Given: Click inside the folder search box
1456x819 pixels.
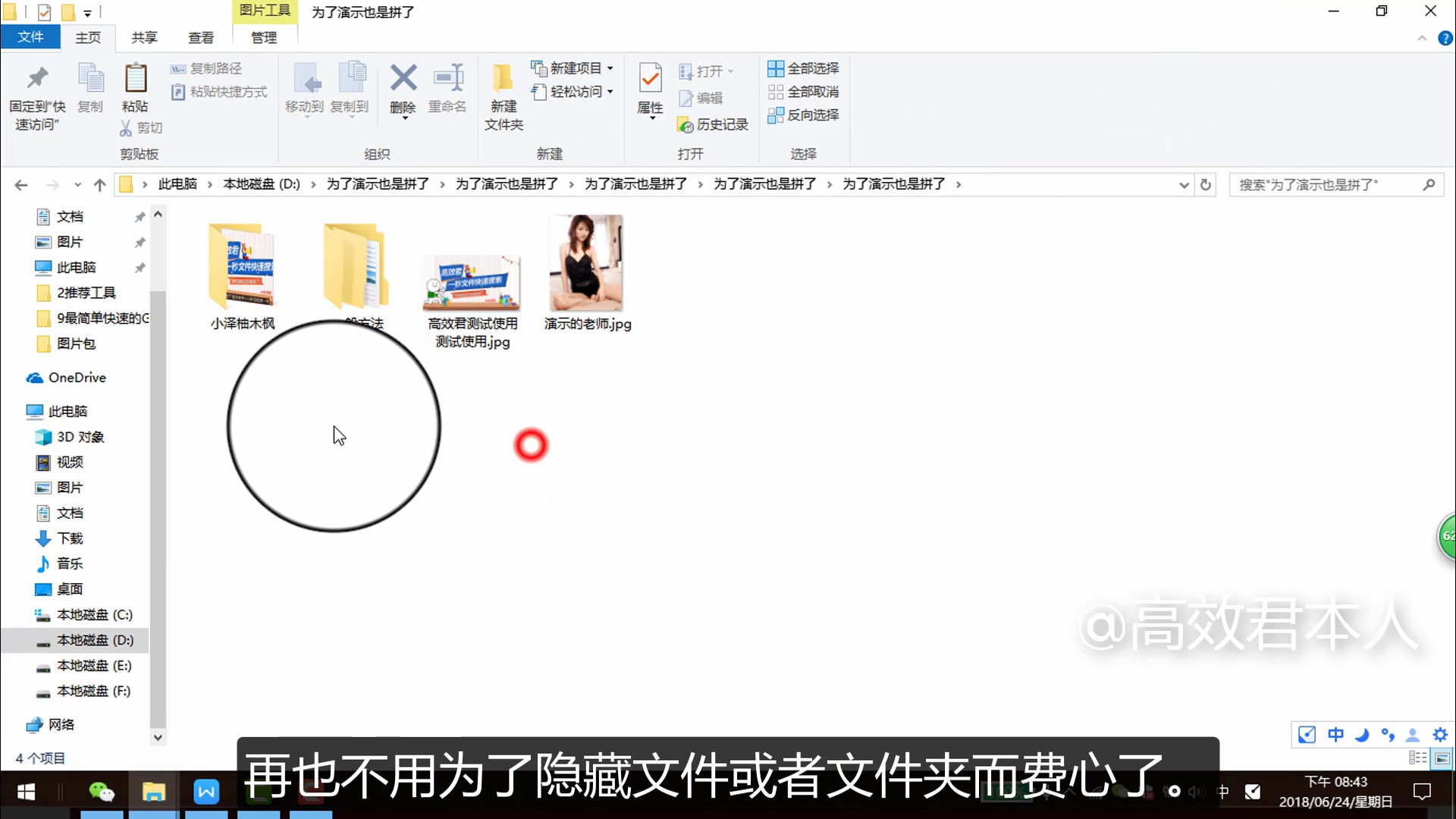Looking at the screenshot, I should pyautogui.click(x=1327, y=184).
